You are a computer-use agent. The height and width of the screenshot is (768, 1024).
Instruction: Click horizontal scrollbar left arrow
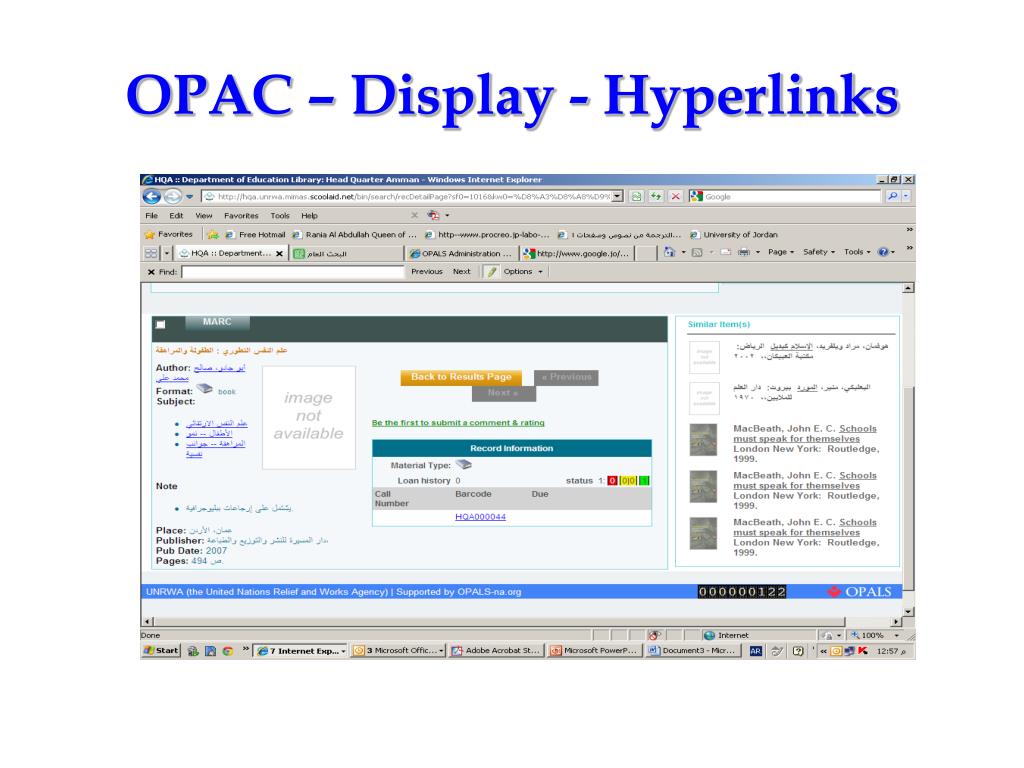148,622
